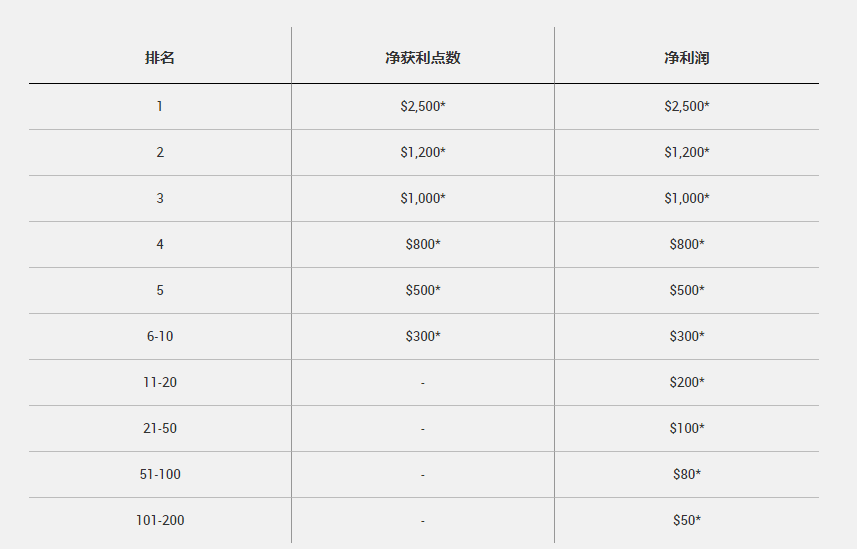Select the 21-50 rank cell
Image resolution: width=857 pixels, height=549 pixels.
click(160, 428)
